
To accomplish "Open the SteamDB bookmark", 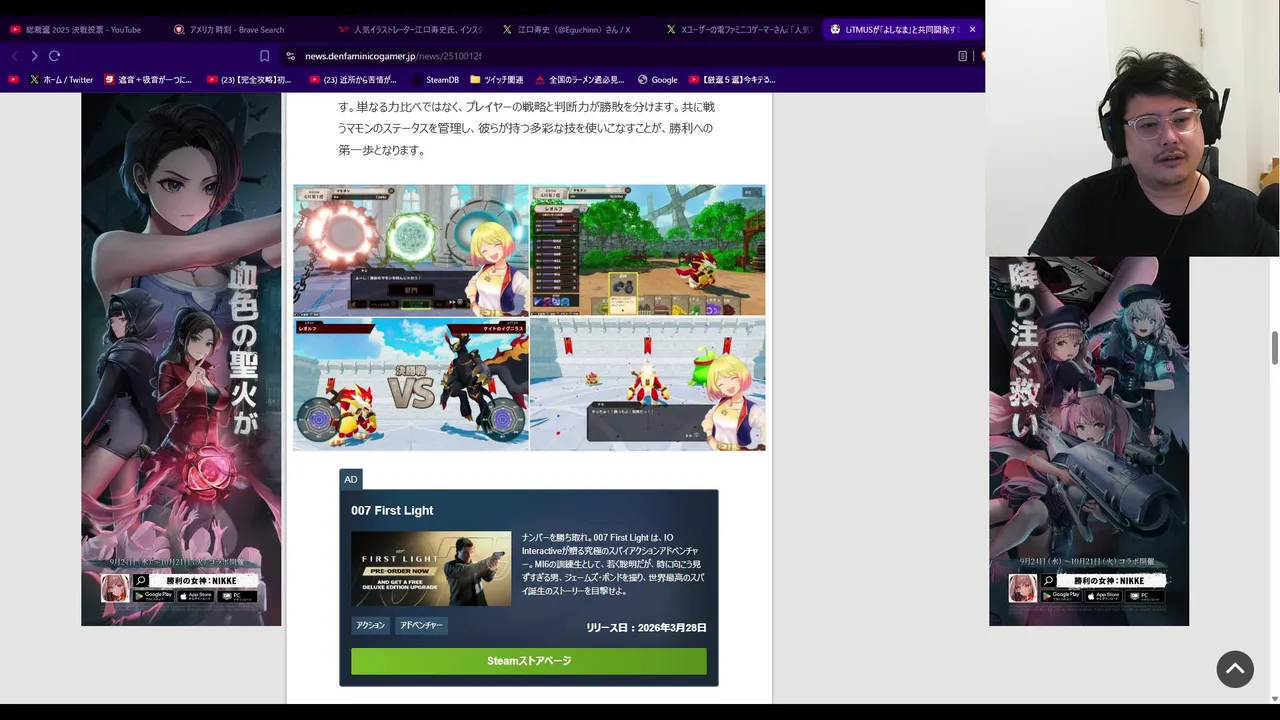I will pos(434,80).
